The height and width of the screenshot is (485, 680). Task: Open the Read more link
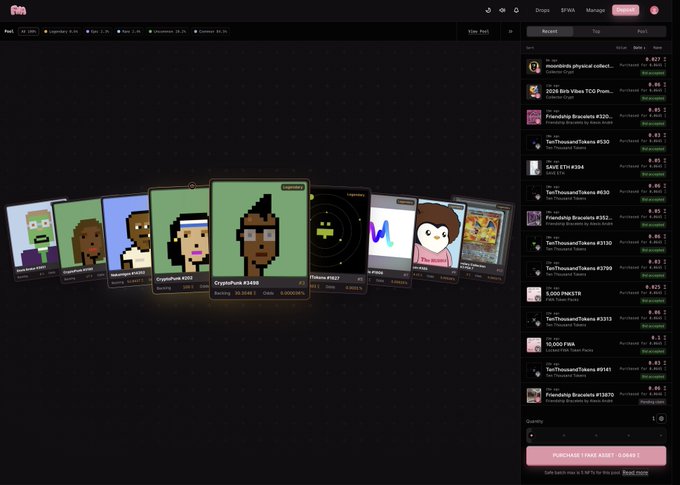pyautogui.click(x=635, y=472)
